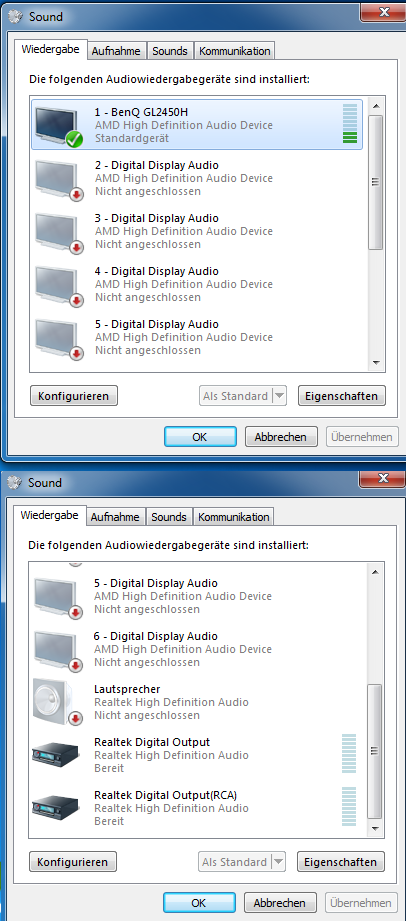
Task: Click the BenQ GL2450H volume level meter
Action: [x=350, y=124]
